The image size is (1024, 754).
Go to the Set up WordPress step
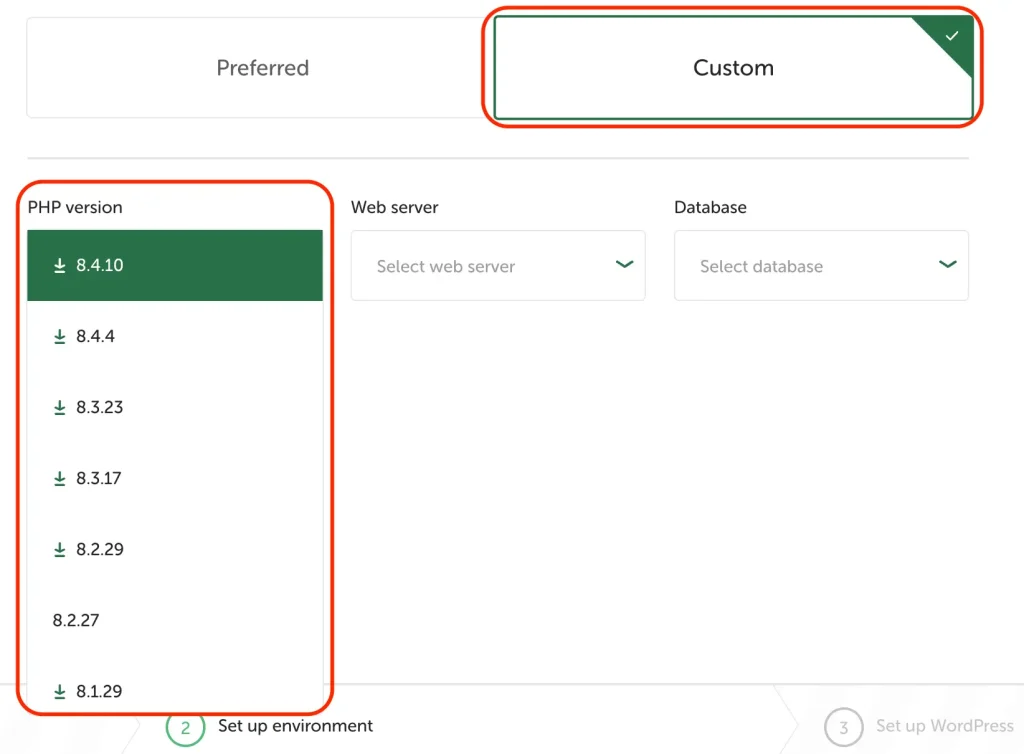click(x=944, y=726)
